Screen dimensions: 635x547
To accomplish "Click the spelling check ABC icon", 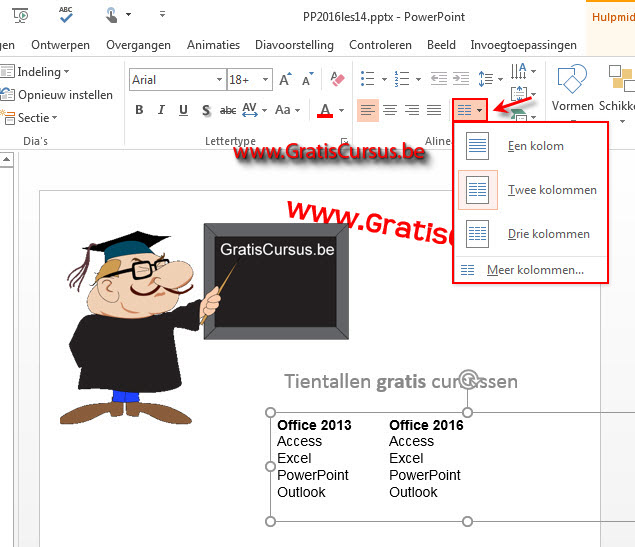I will [66, 15].
